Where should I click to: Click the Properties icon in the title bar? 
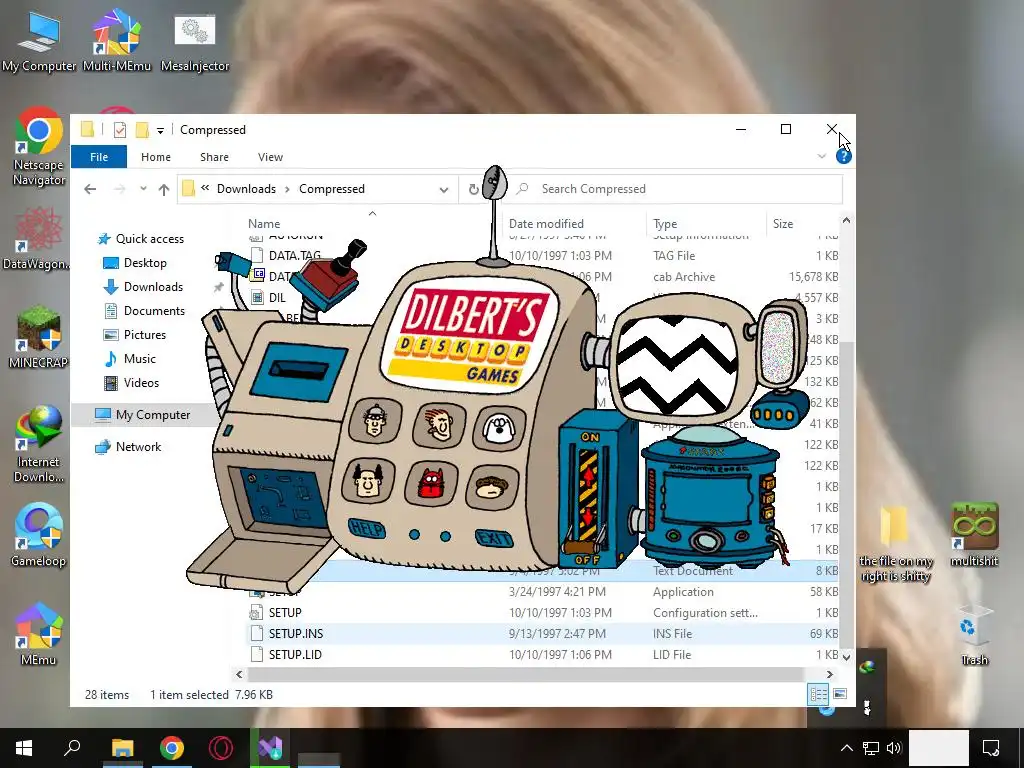(x=120, y=130)
